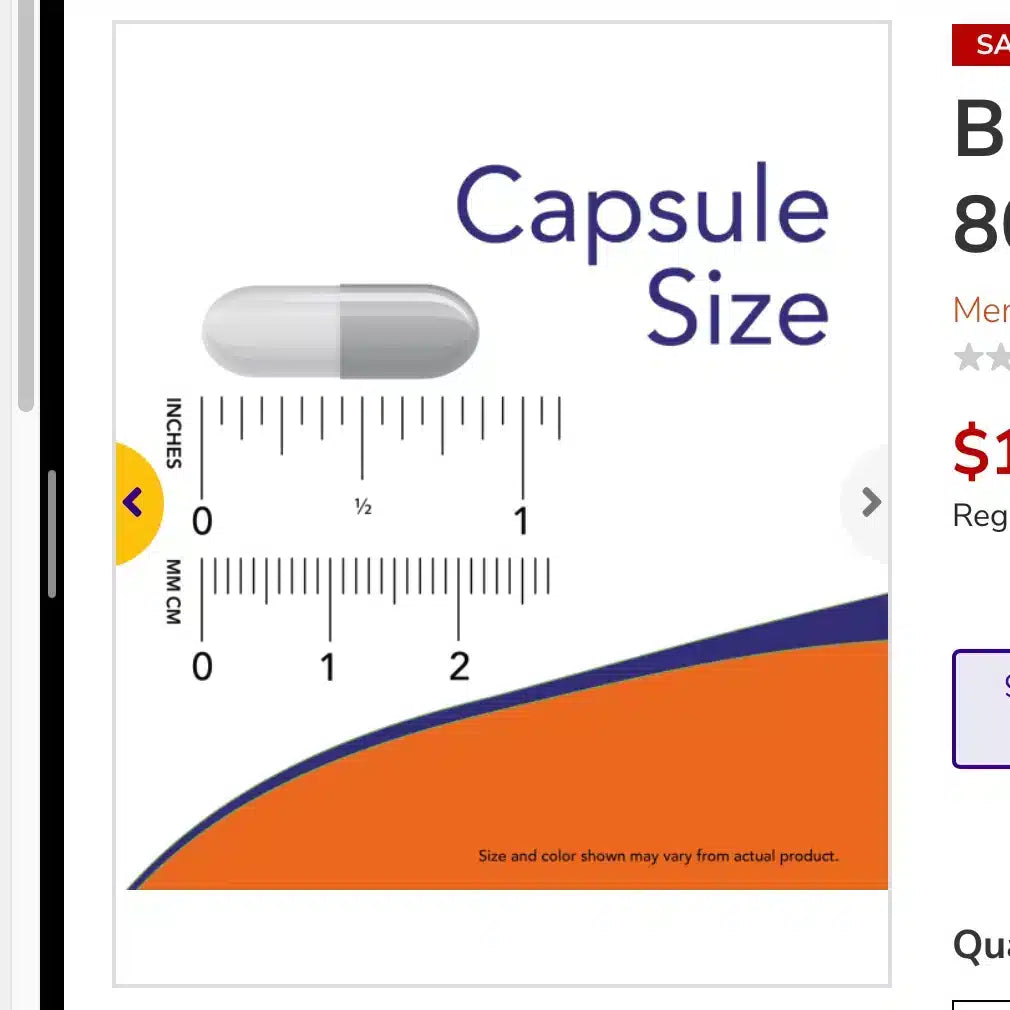Click the gray star rating icons
The image size is (1010, 1010).
click(x=982, y=357)
